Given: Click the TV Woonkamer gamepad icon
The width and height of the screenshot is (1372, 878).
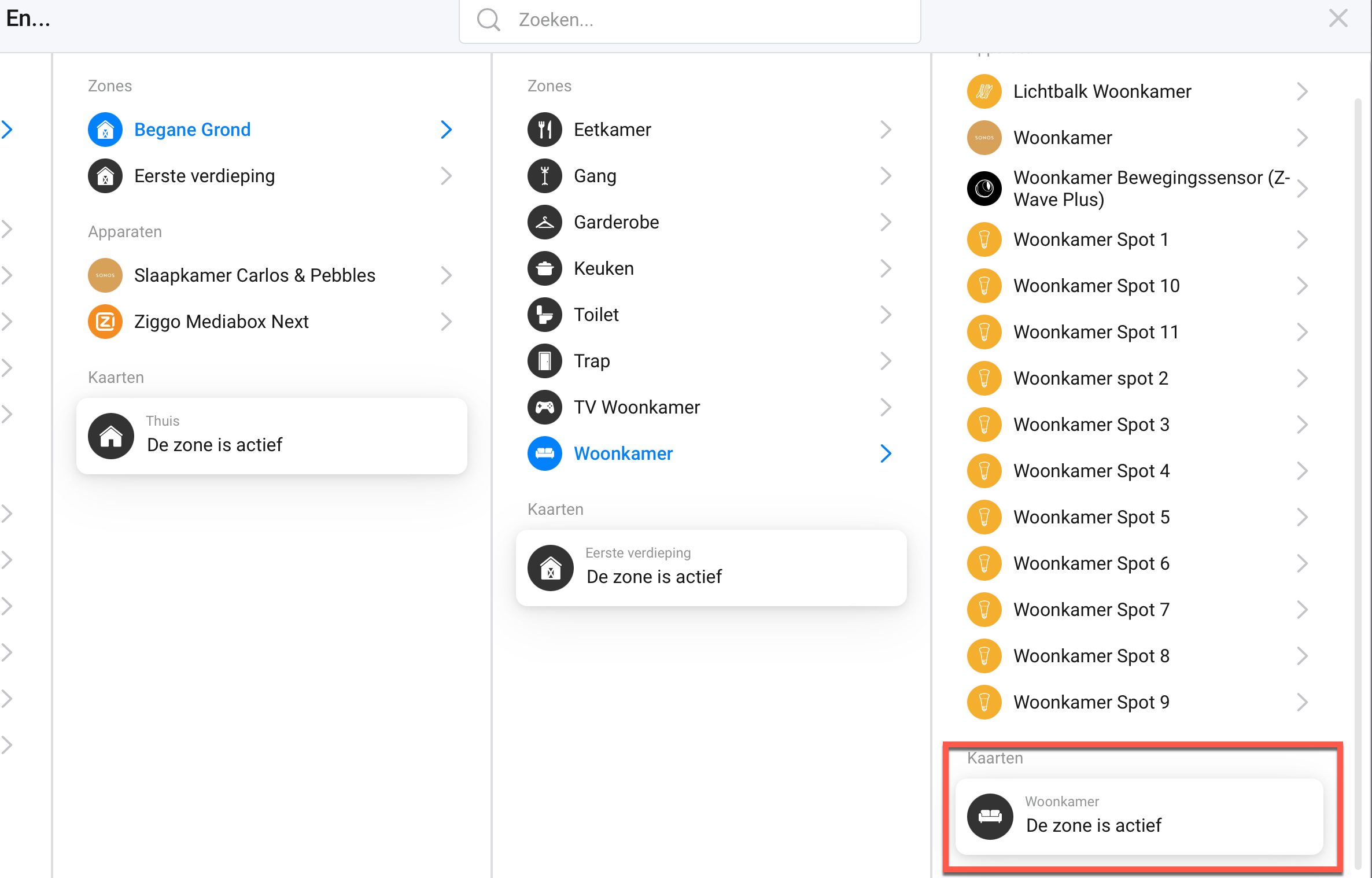Looking at the screenshot, I should coord(544,407).
